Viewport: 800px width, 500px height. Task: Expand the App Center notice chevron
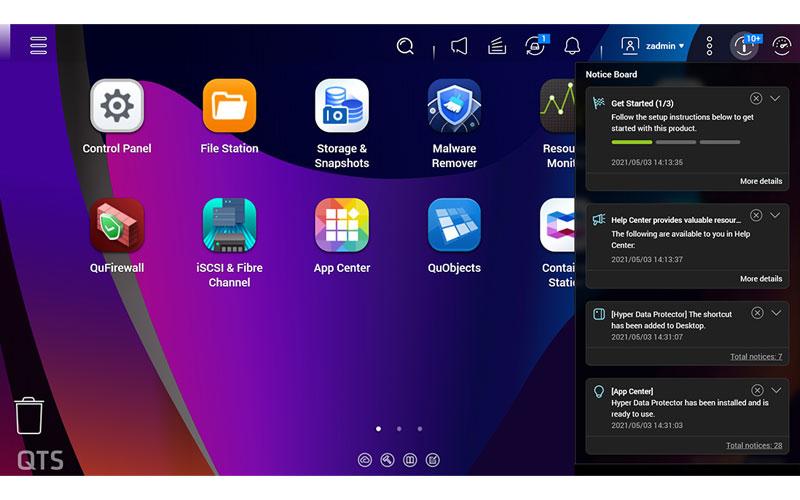pos(776,390)
